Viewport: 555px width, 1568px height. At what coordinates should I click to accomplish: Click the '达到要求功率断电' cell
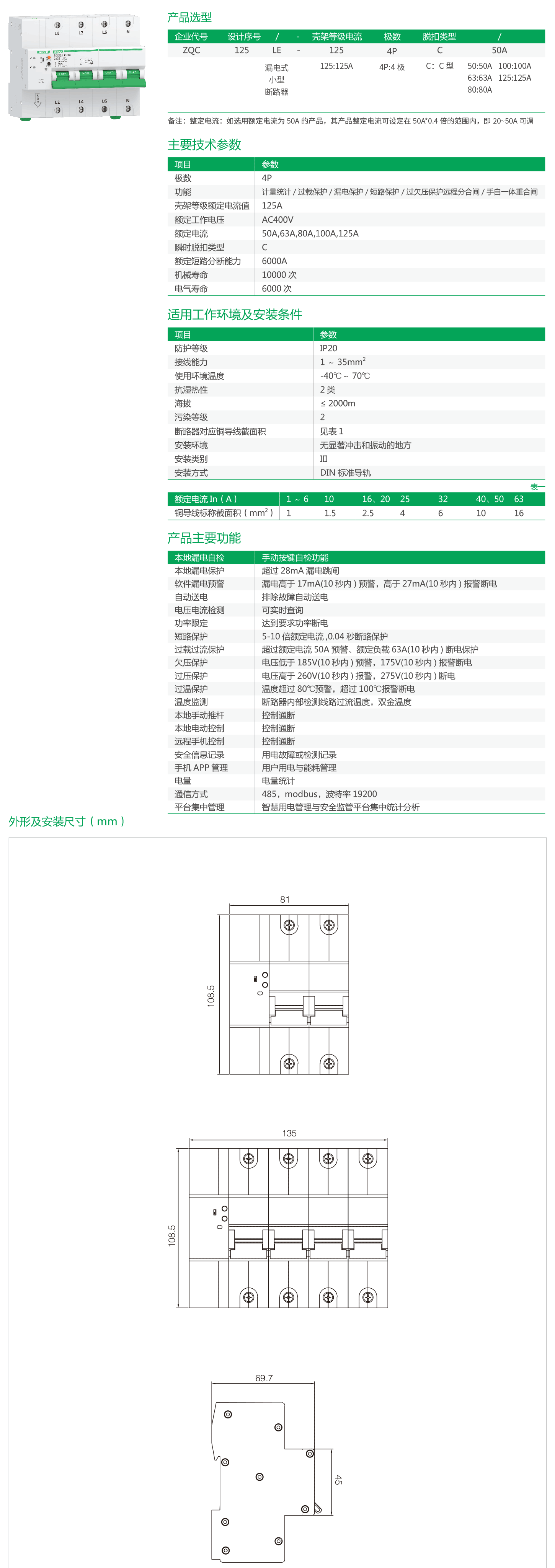click(295, 623)
